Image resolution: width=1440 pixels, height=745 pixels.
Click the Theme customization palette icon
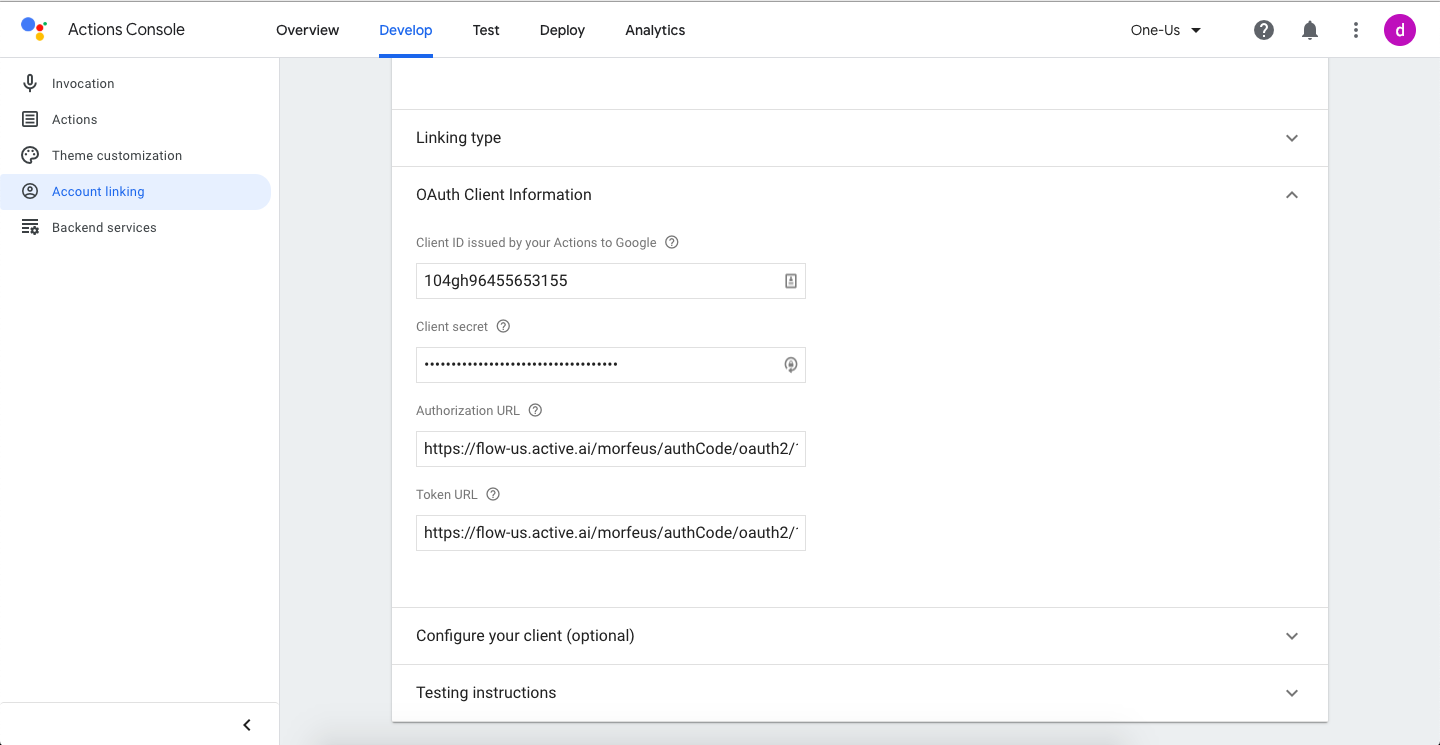(30, 155)
